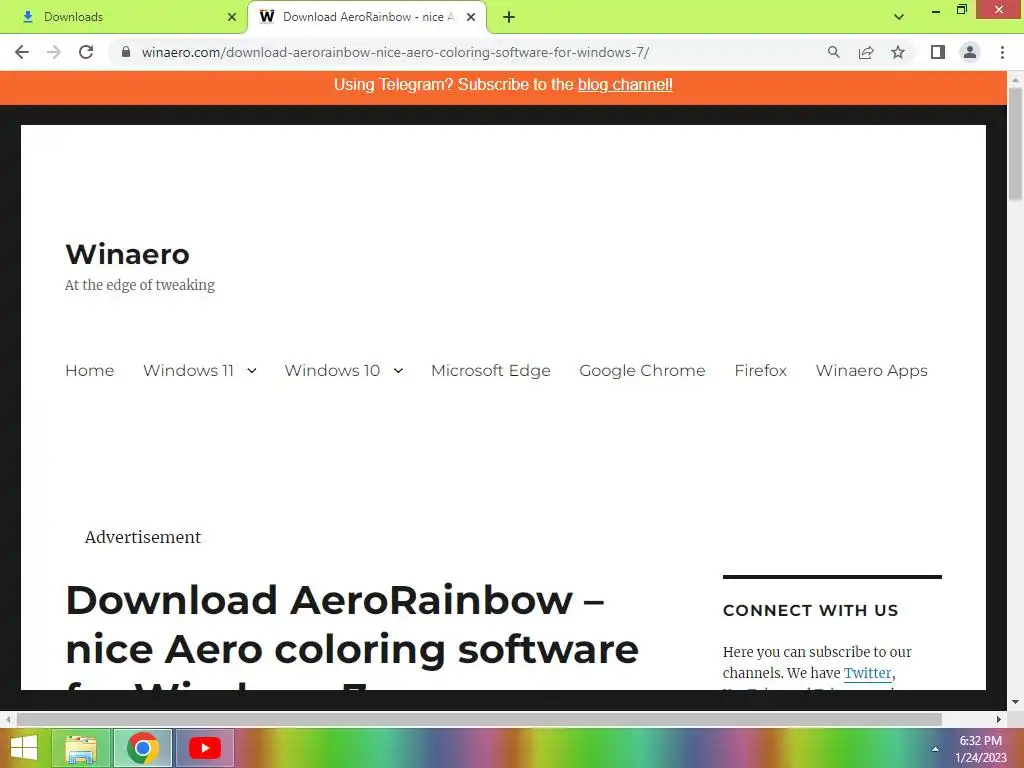Screen dimensions: 1024x768
Task: Open the tab search chevron
Action: 899,17
